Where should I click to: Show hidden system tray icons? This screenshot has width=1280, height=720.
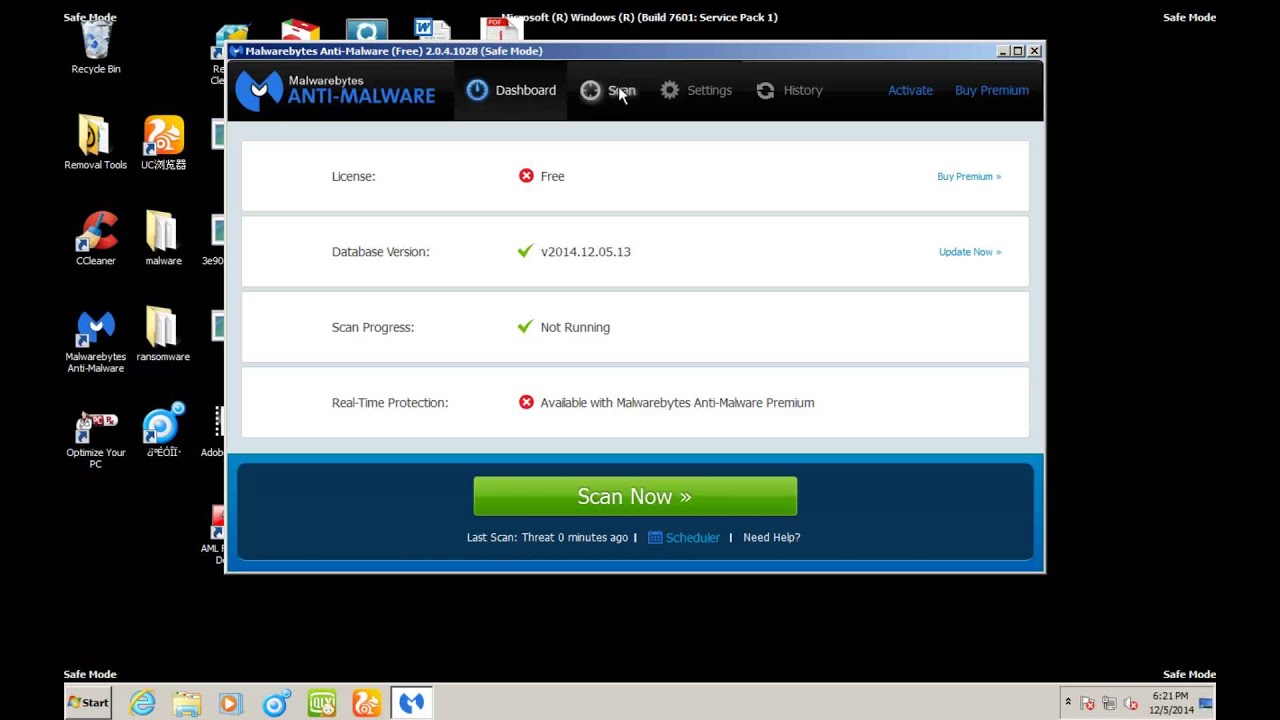click(x=1068, y=703)
